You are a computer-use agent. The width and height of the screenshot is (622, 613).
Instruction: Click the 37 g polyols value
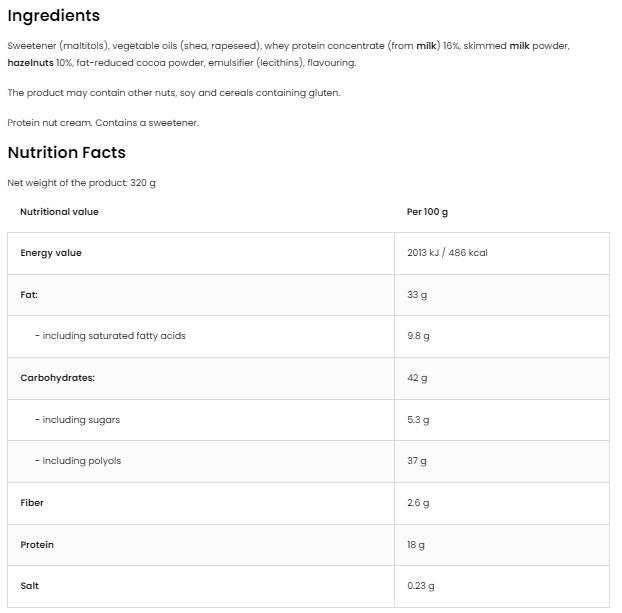tap(417, 461)
